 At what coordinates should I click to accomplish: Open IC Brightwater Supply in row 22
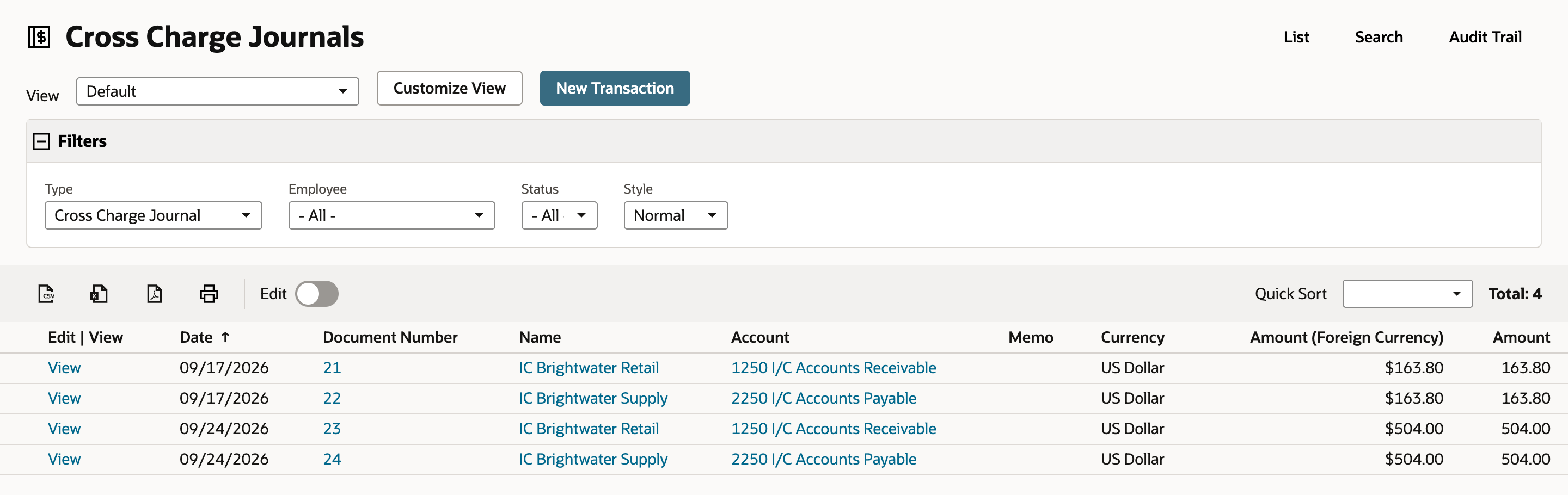click(593, 398)
